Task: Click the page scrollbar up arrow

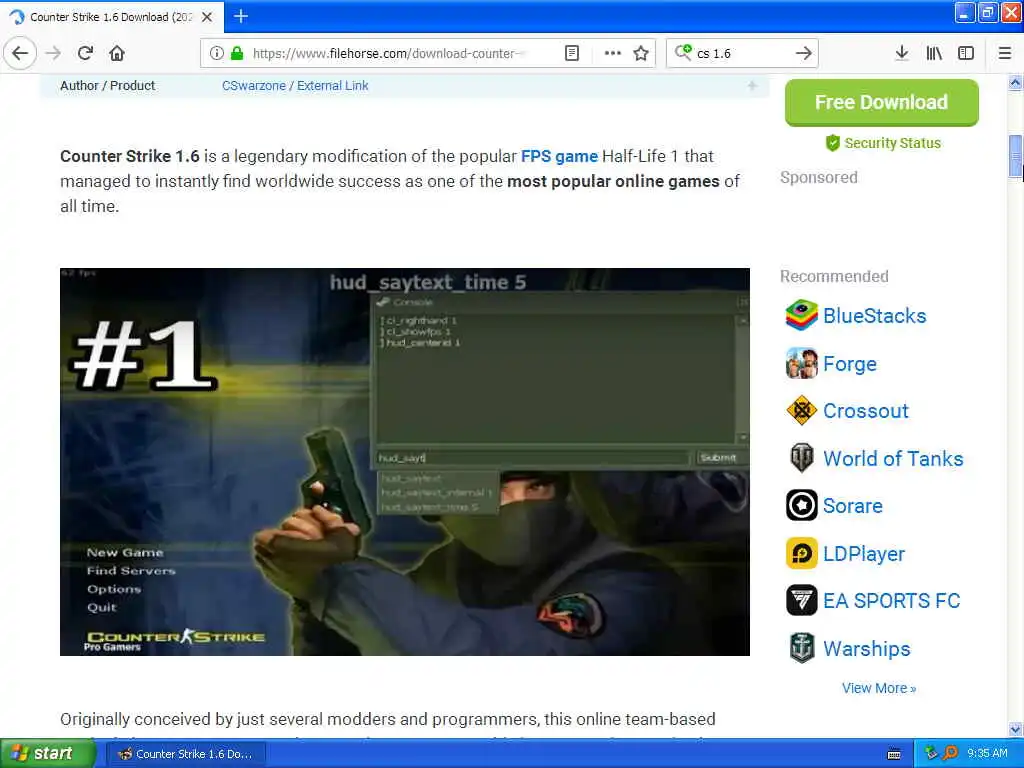Action: click(1016, 82)
